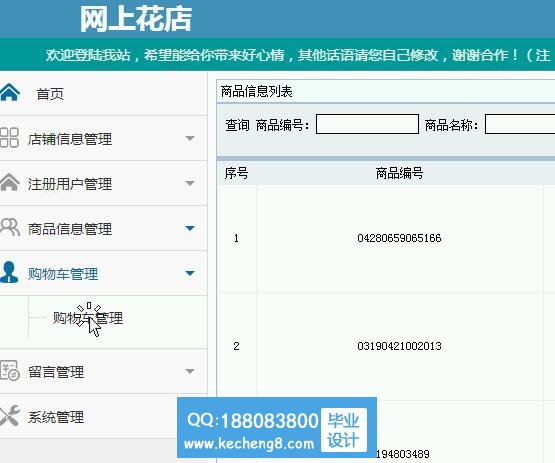The width and height of the screenshot is (555, 463).
Task: Click the 查询 label
Action: pyautogui.click(x=238, y=125)
